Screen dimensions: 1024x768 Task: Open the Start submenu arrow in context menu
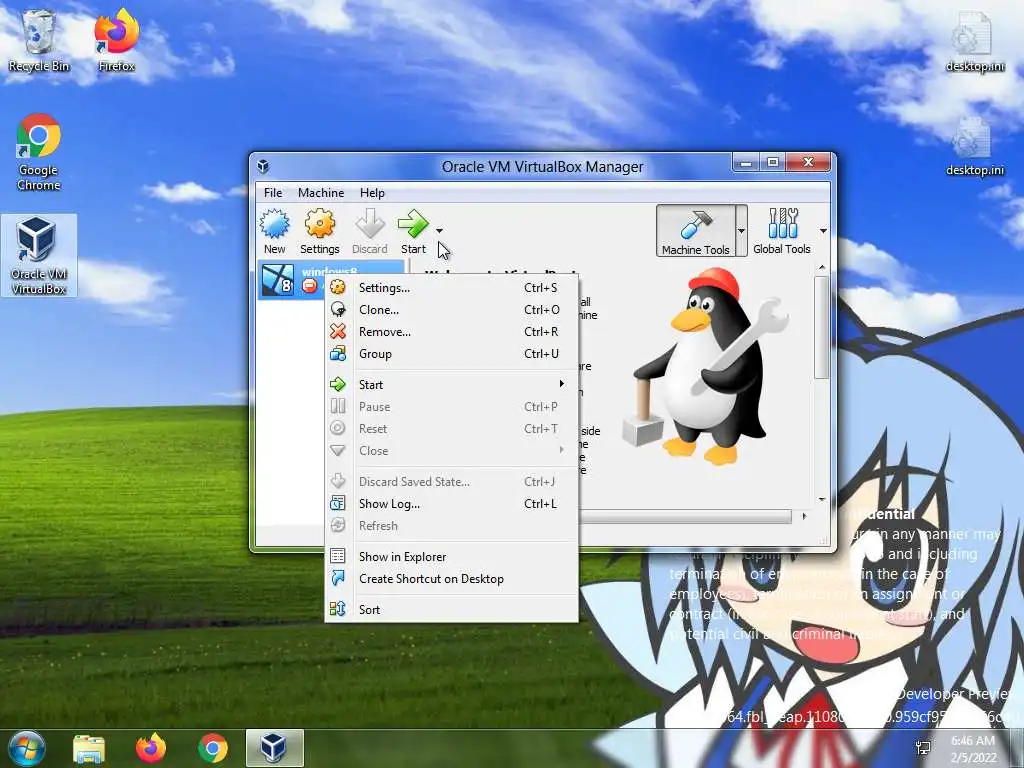click(562, 384)
